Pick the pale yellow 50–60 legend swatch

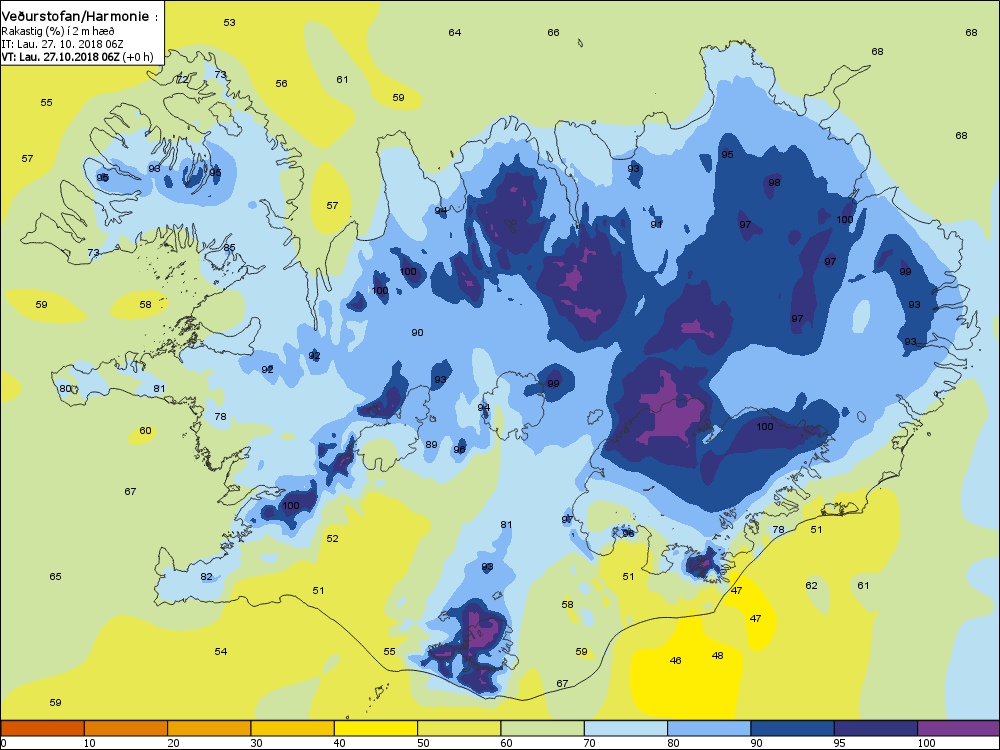459,728
